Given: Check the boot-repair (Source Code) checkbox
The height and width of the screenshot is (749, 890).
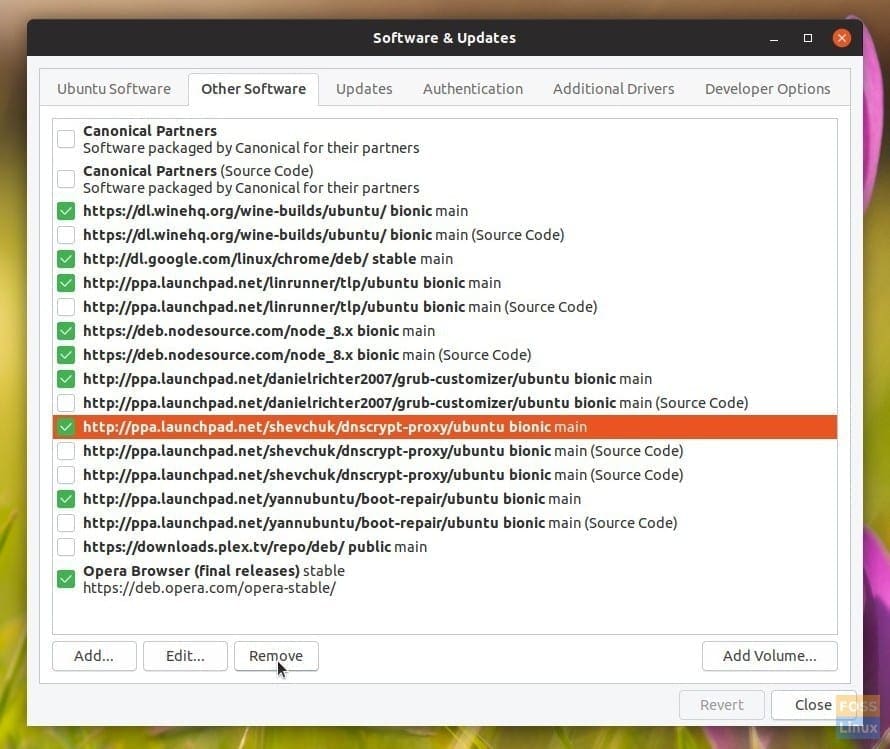Looking at the screenshot, I should [66, 523].
